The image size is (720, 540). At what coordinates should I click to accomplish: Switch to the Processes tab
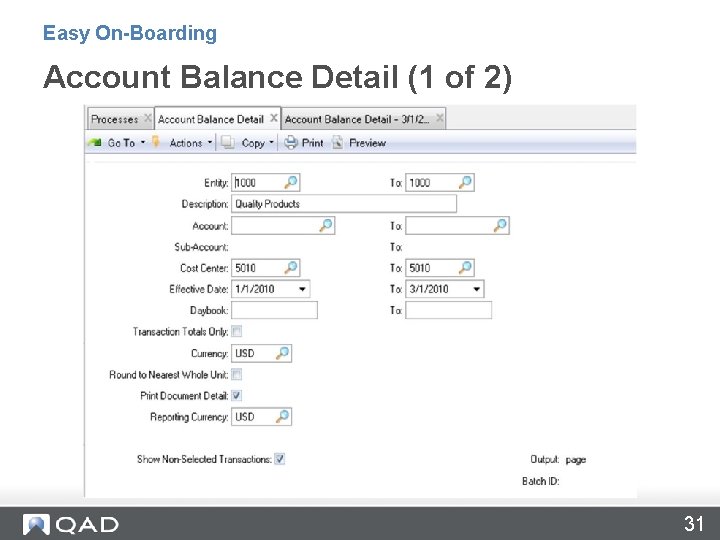pyautogui.click(x=115, y=119)
